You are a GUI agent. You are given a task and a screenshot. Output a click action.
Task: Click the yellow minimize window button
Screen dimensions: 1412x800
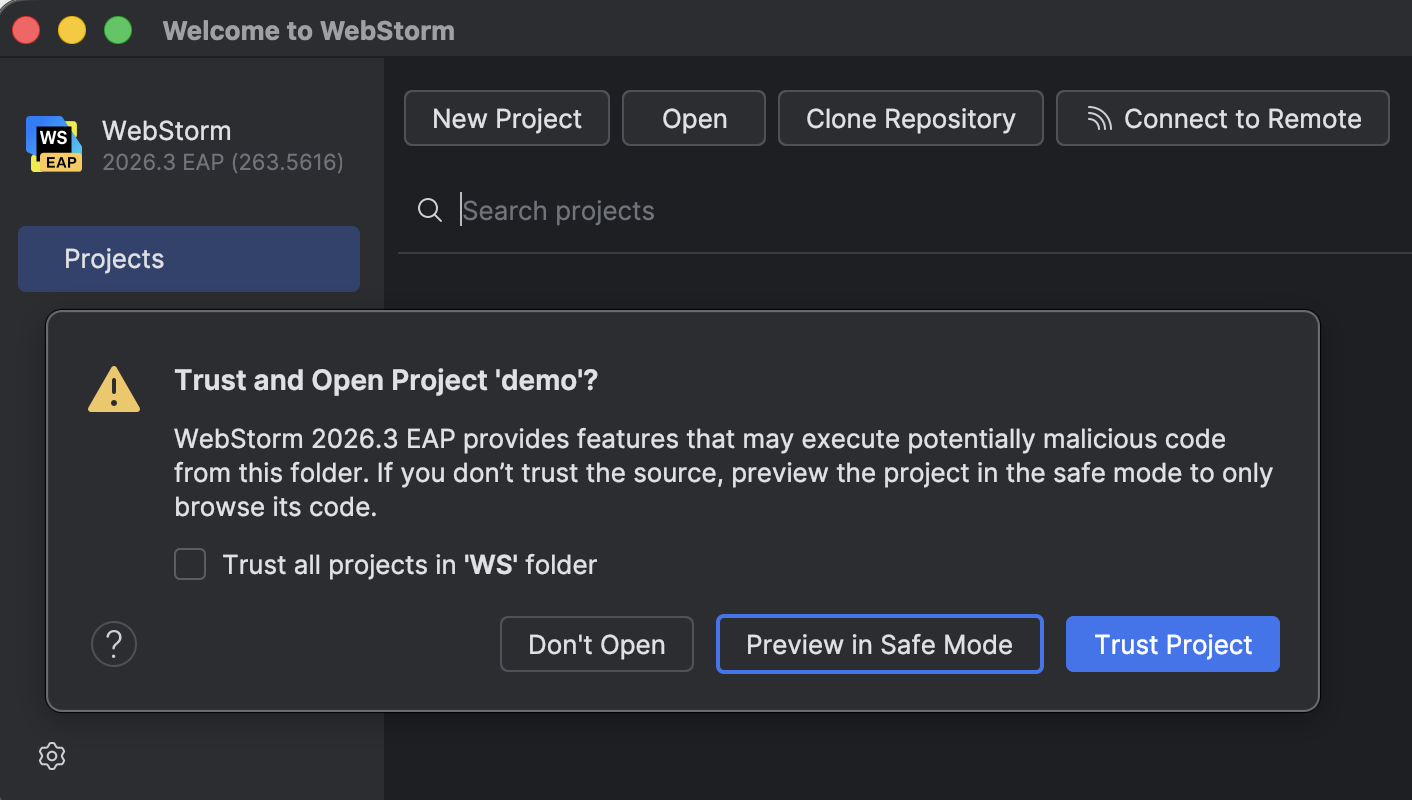click(x=72, y=31)
